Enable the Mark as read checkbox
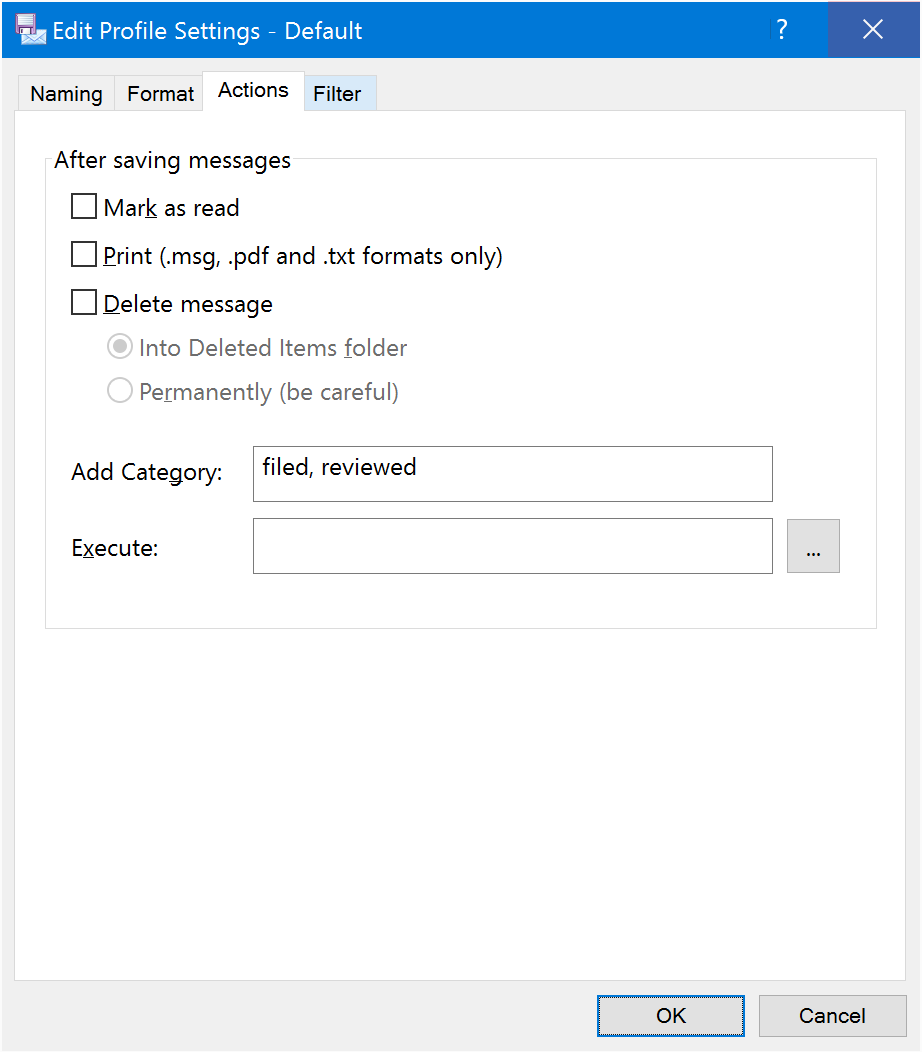Viewport: 922px width, 1052px height. click(84, 207)
